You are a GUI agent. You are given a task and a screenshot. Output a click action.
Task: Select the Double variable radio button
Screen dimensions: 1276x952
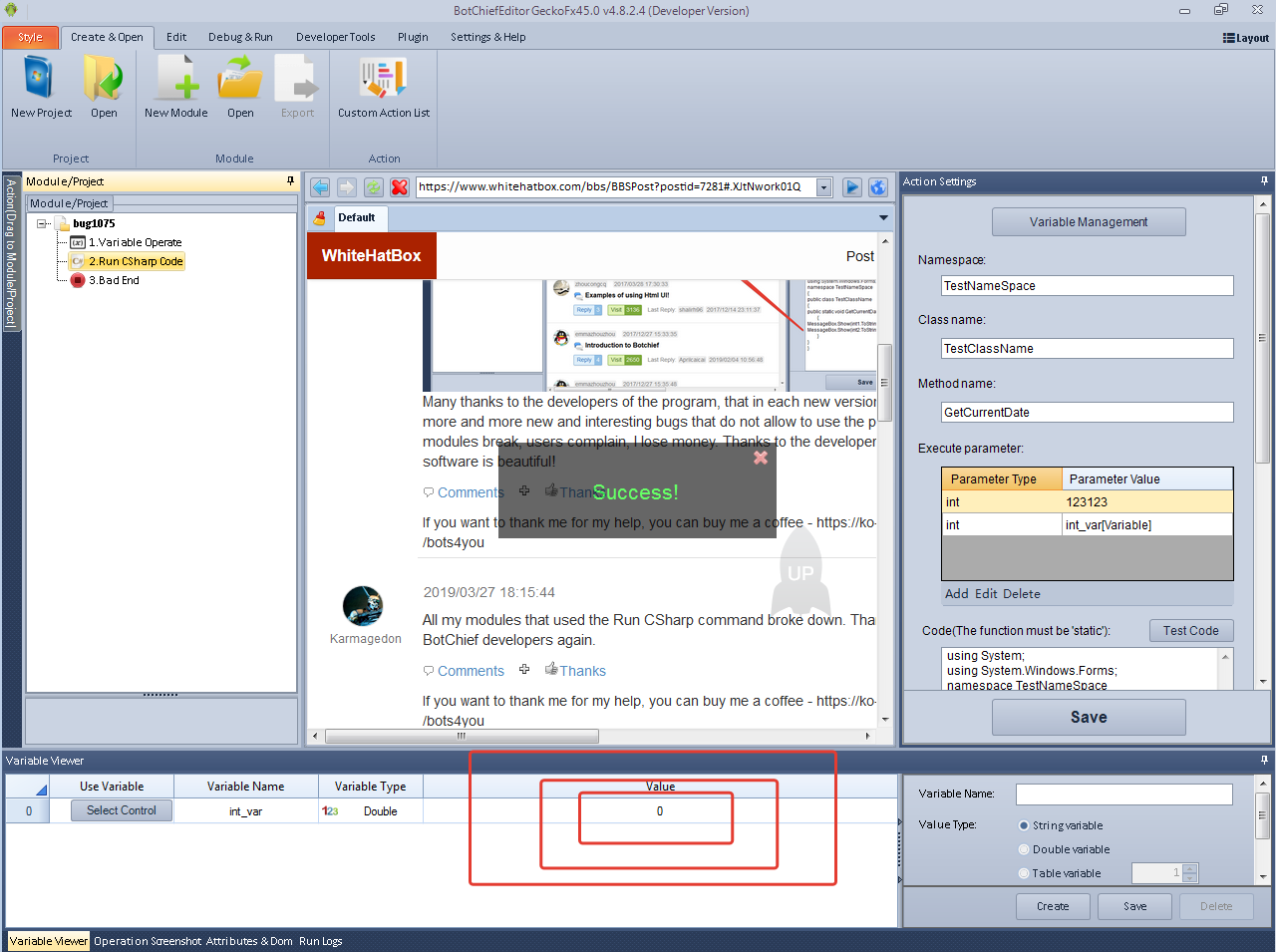(1024, 849)
